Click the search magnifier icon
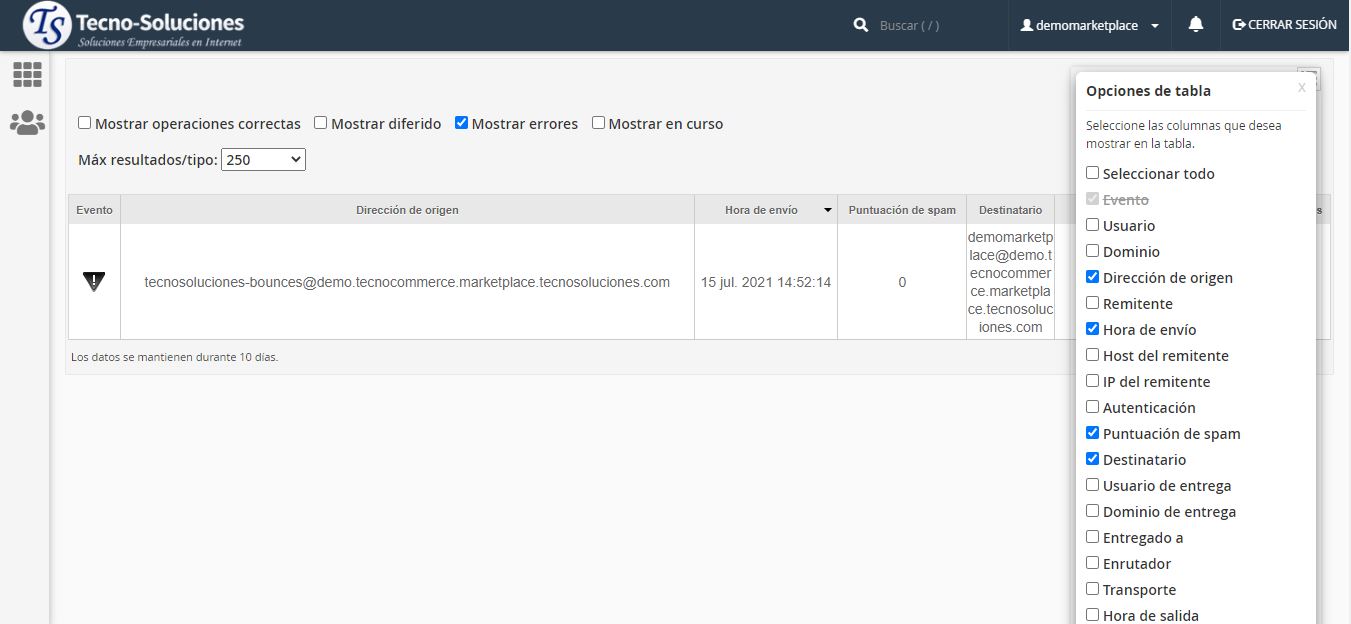The width and height of the screenshot is (1351, 624). coord(860,25)
